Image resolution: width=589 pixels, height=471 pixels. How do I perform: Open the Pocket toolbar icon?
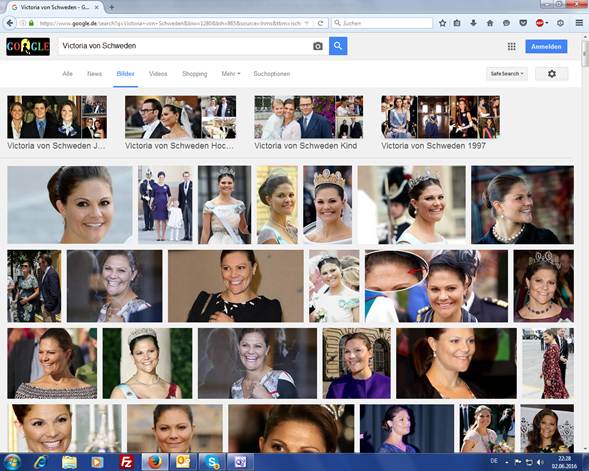pos(523,23)
